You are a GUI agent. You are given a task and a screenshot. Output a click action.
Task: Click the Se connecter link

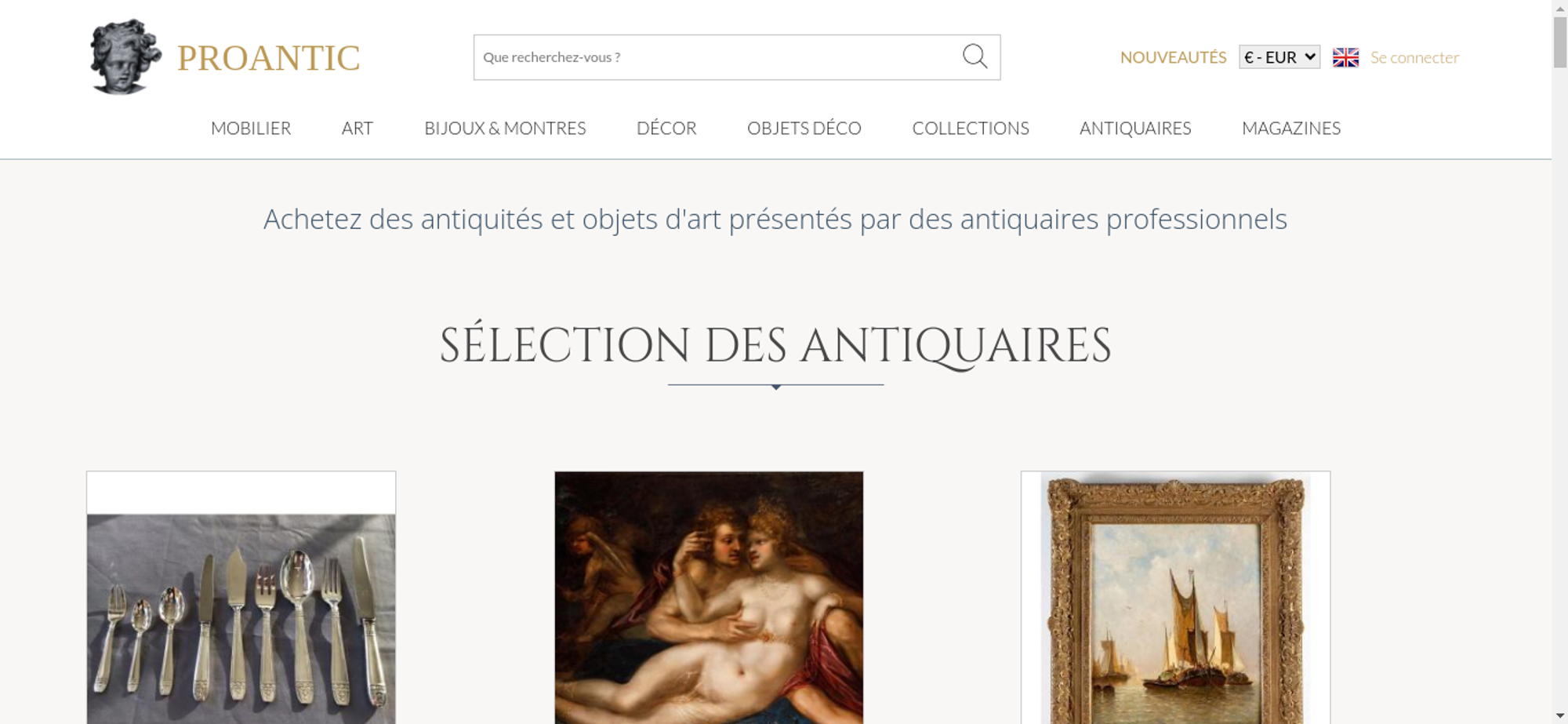pyautogui.click(x=1414, y=57)
